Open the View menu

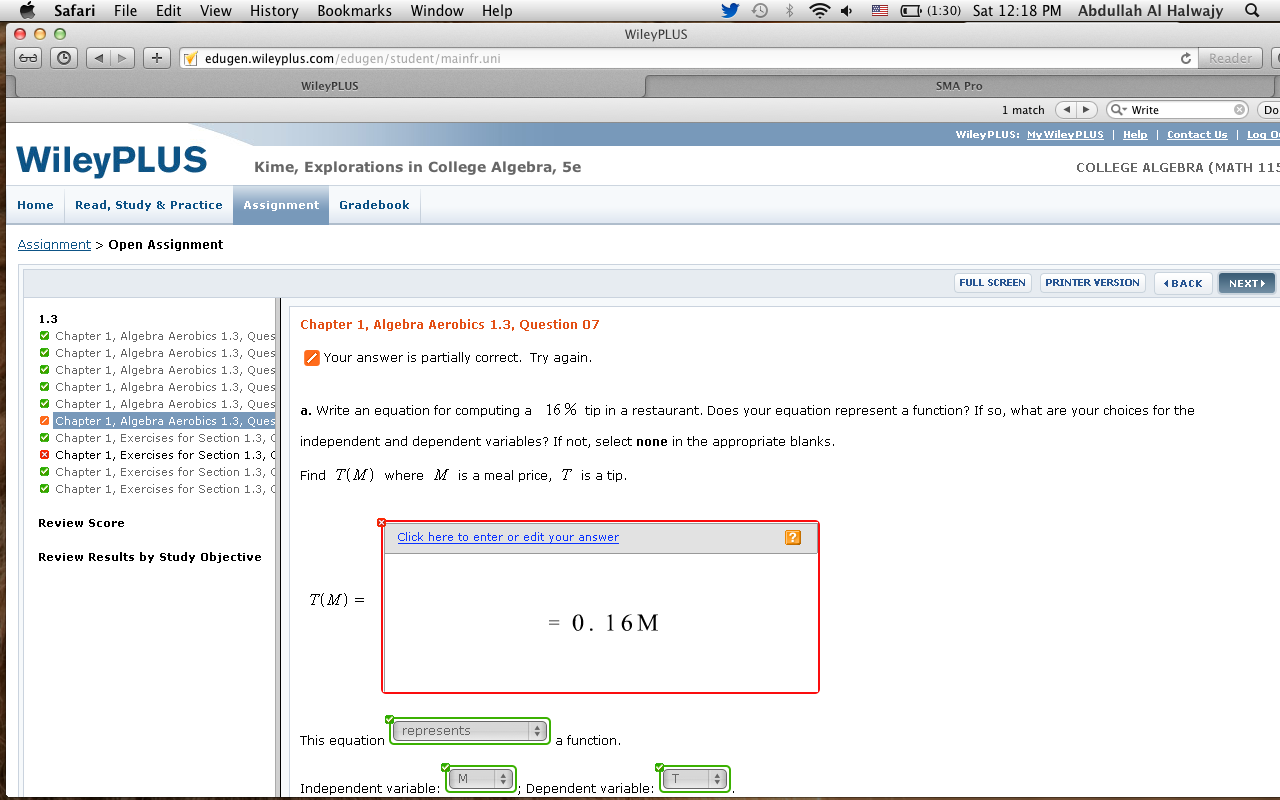pos(216,11)
